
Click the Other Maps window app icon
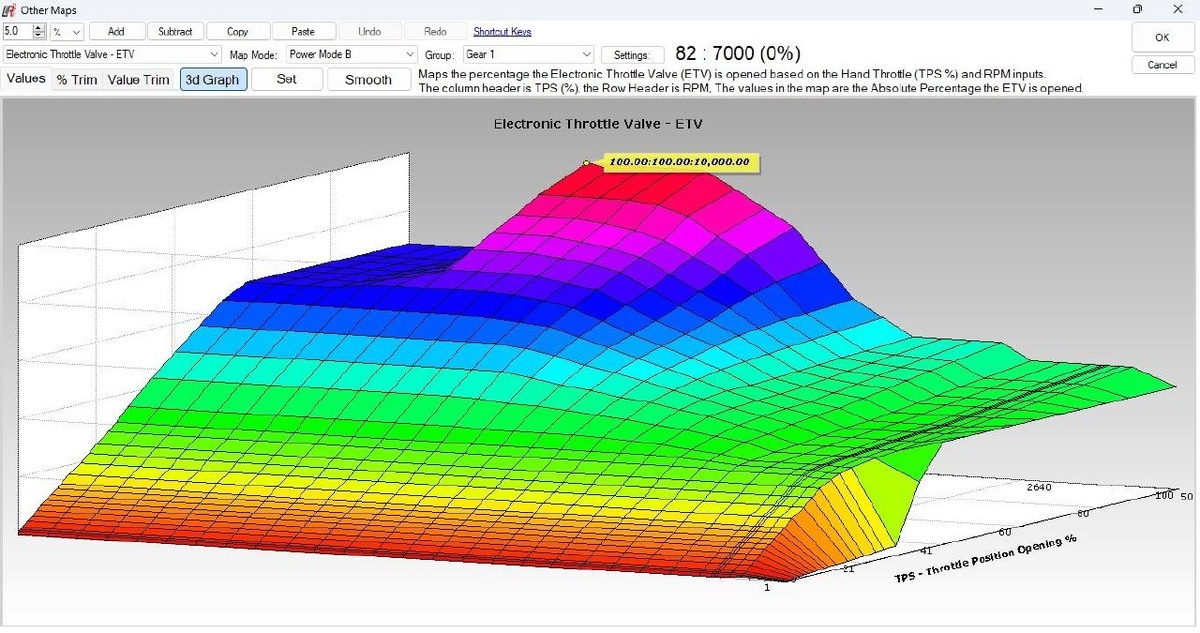pyautogui.click(x=9, y=9)
